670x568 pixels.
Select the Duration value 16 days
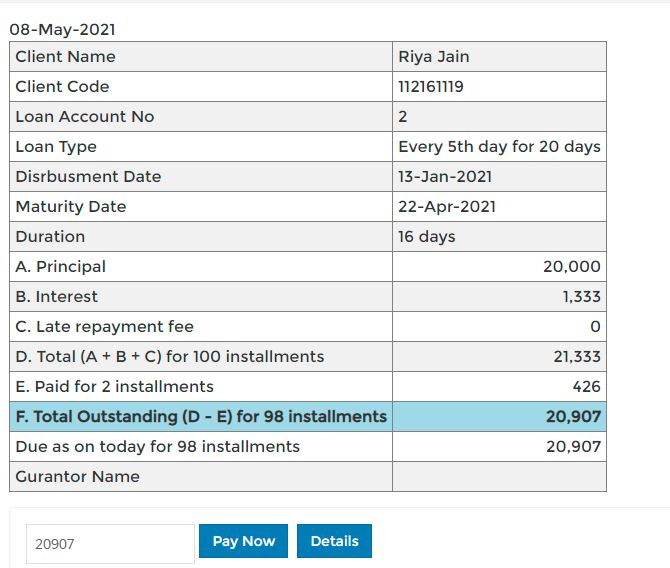(x=426, y=236)
